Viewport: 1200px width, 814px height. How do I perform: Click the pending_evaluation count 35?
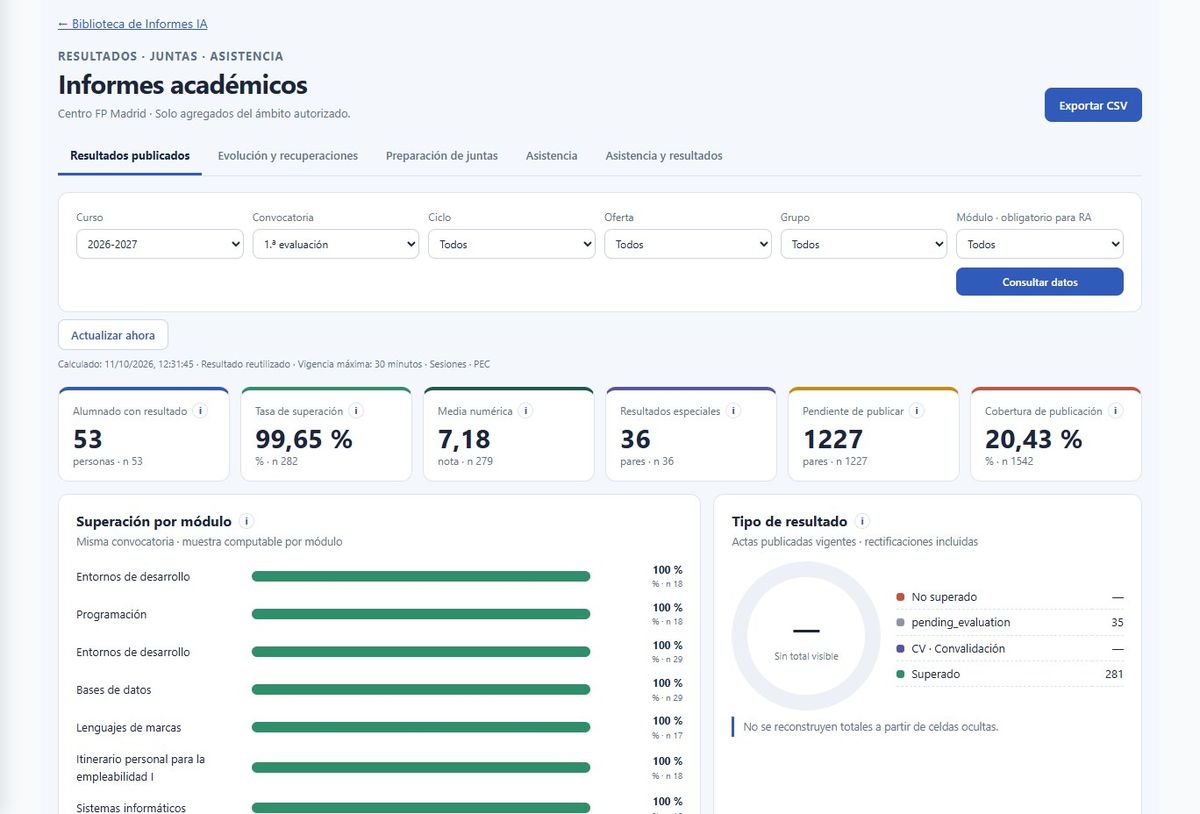pos(1117,622)
